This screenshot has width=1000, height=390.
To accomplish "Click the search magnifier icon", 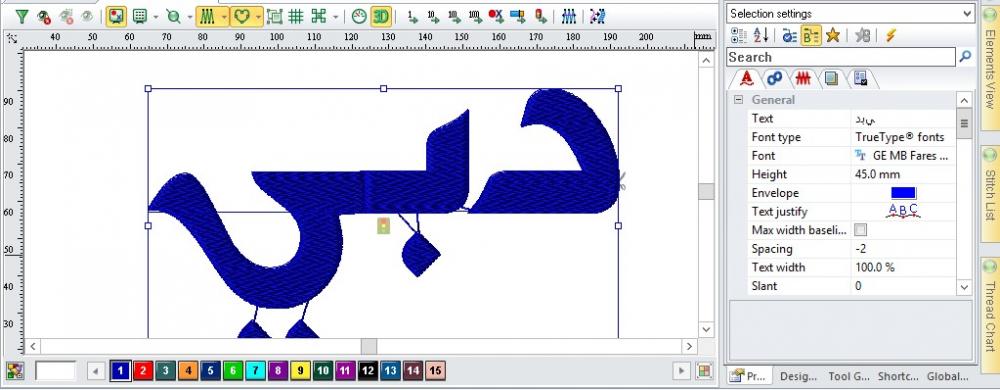I will [x=966, y=57].
